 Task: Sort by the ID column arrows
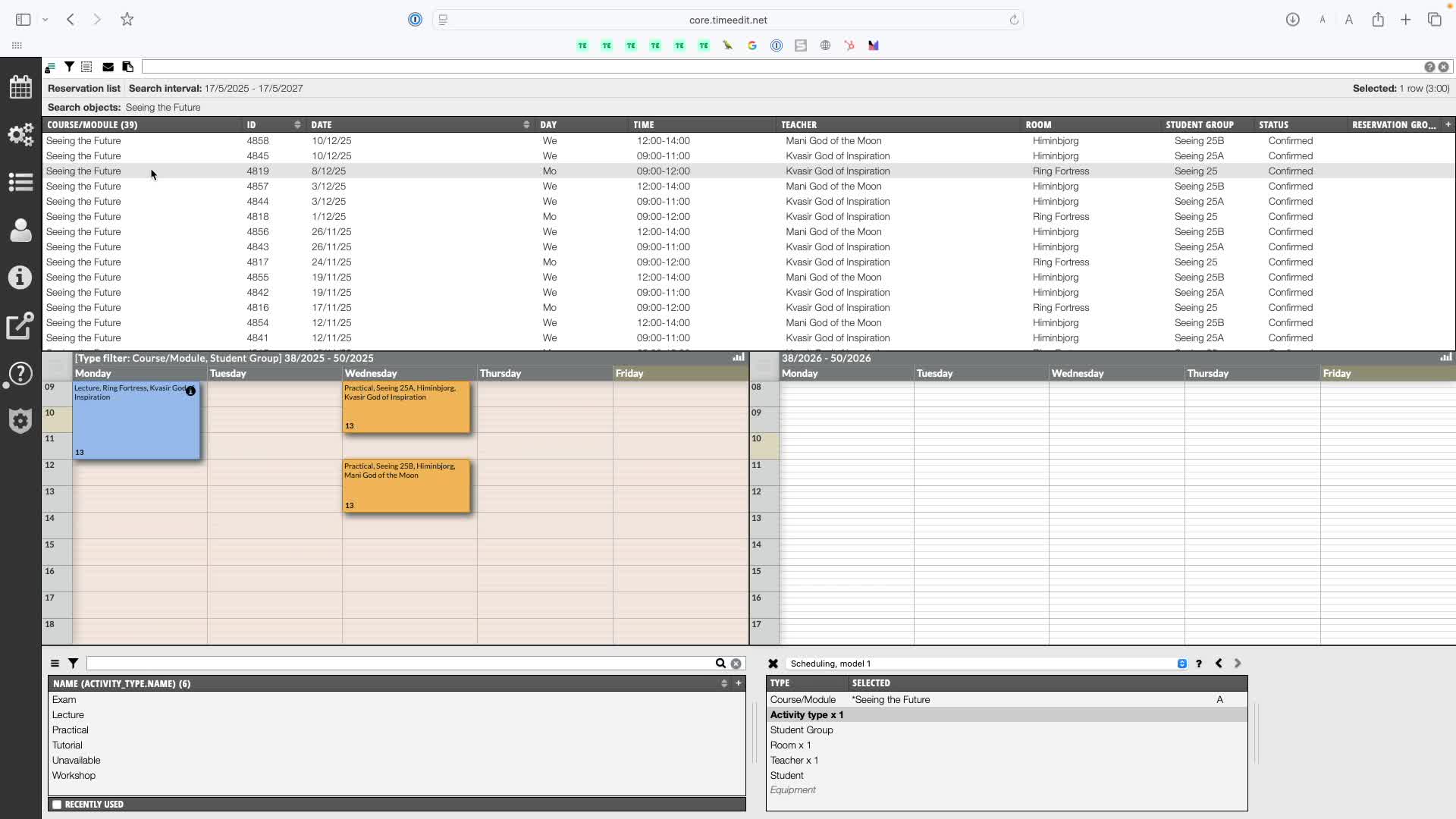(x=297, y=124)
